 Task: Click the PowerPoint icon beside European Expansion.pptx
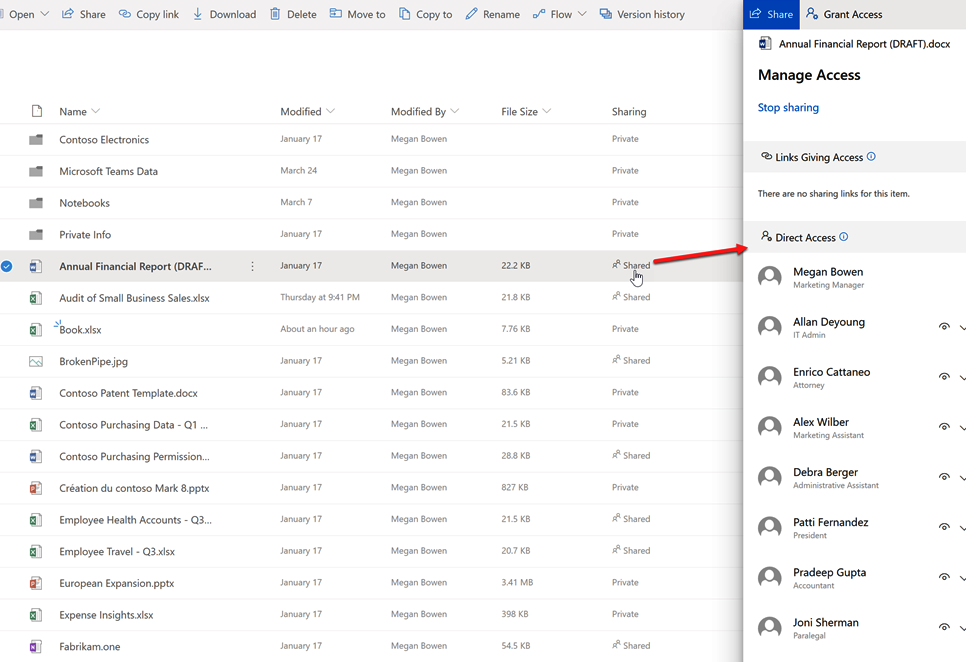(36, 583)
